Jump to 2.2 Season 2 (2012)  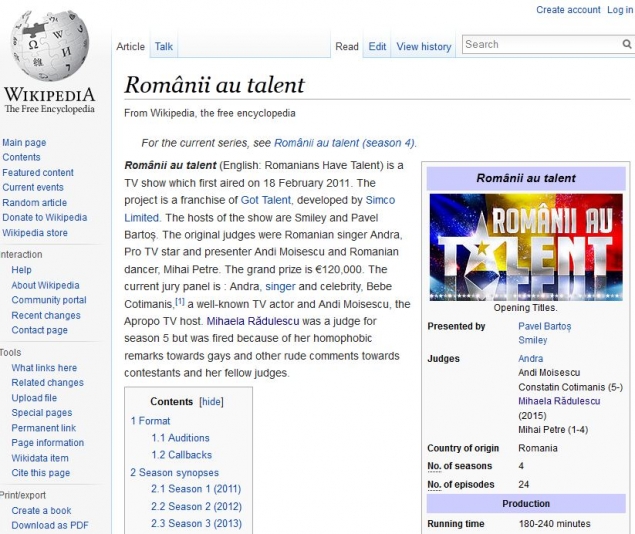[196, 506]
